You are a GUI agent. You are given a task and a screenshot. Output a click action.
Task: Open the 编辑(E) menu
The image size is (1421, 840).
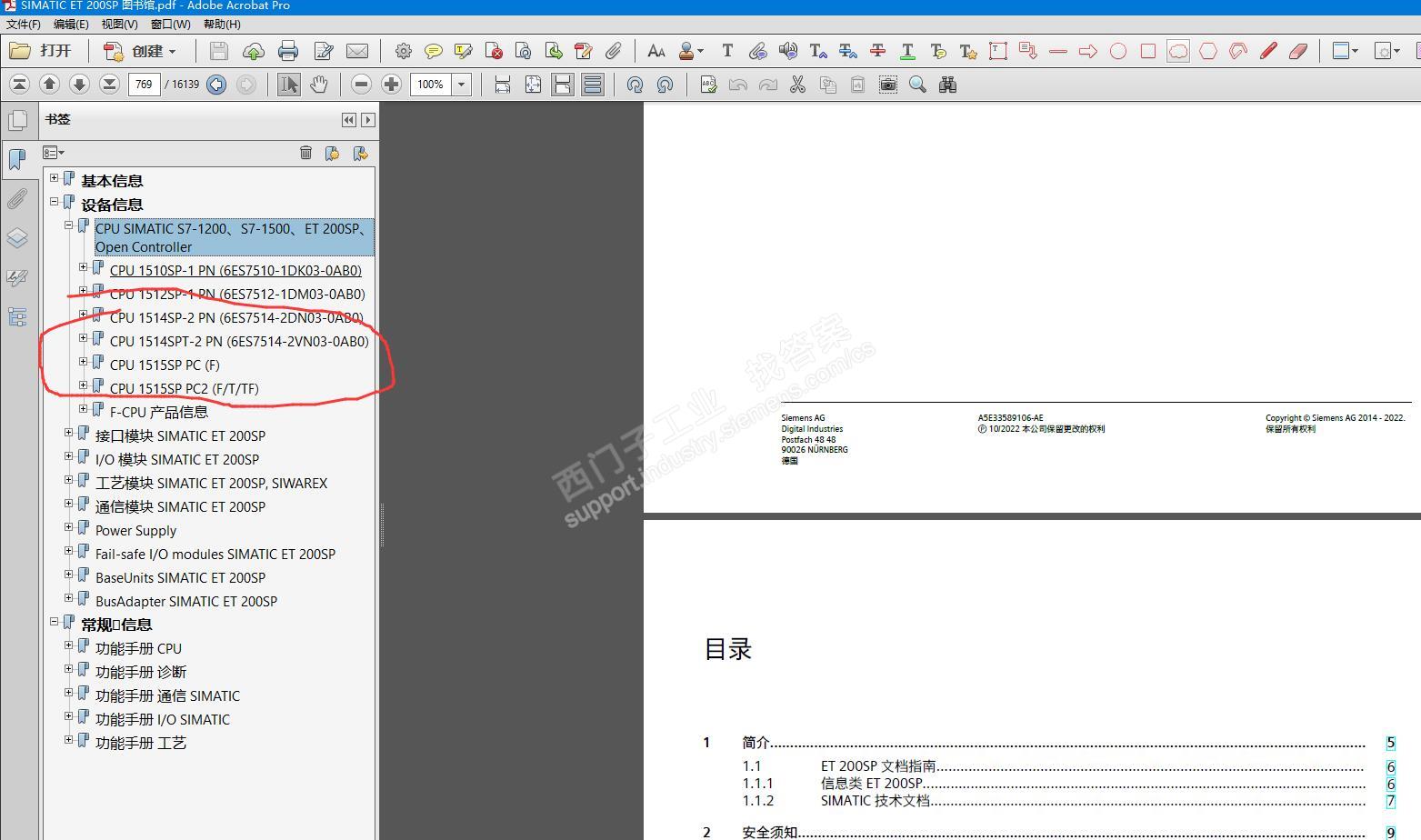71,25
